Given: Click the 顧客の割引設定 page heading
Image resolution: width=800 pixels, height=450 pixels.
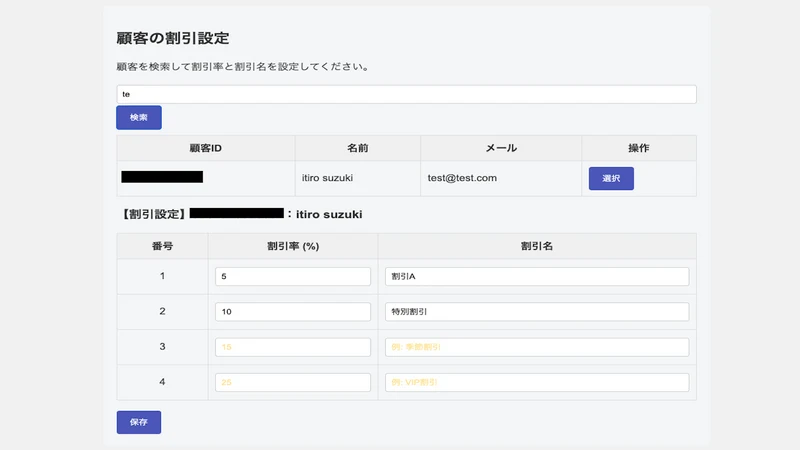Looking at the screenshot, I should click(x=173, y=38).
